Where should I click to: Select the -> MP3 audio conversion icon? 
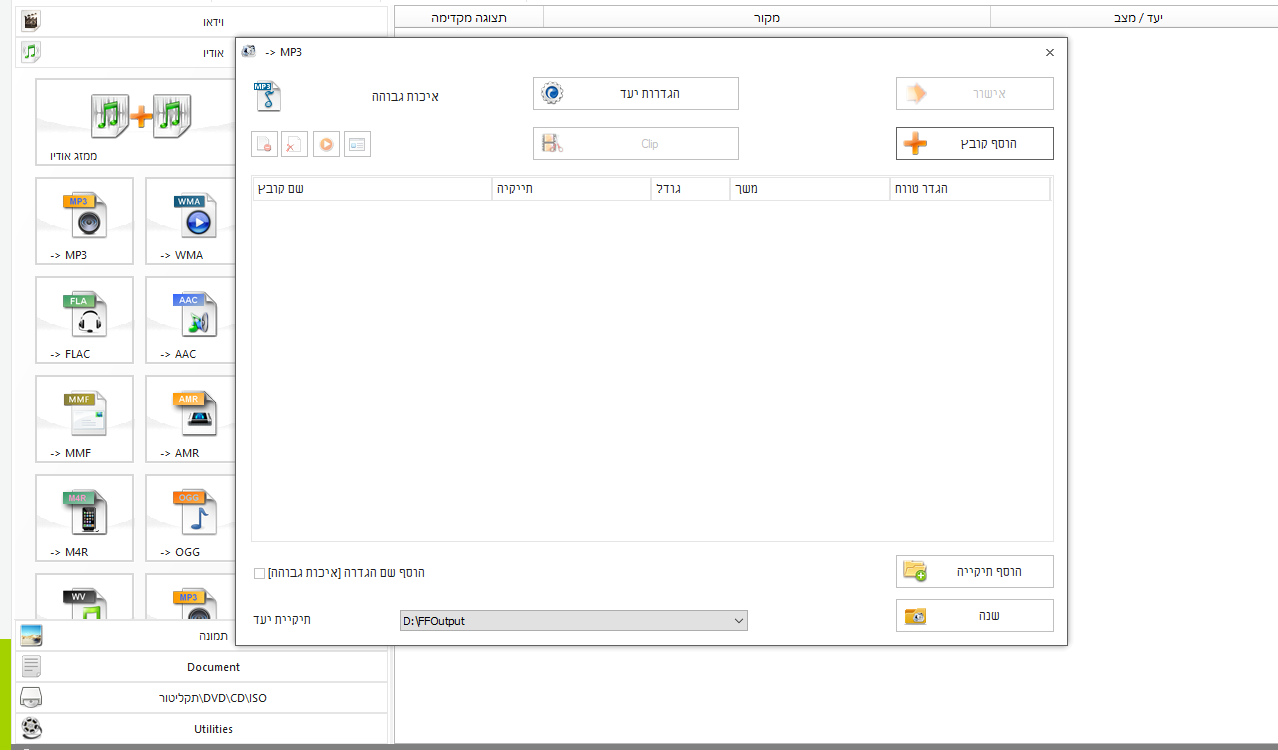click(84, 221)
